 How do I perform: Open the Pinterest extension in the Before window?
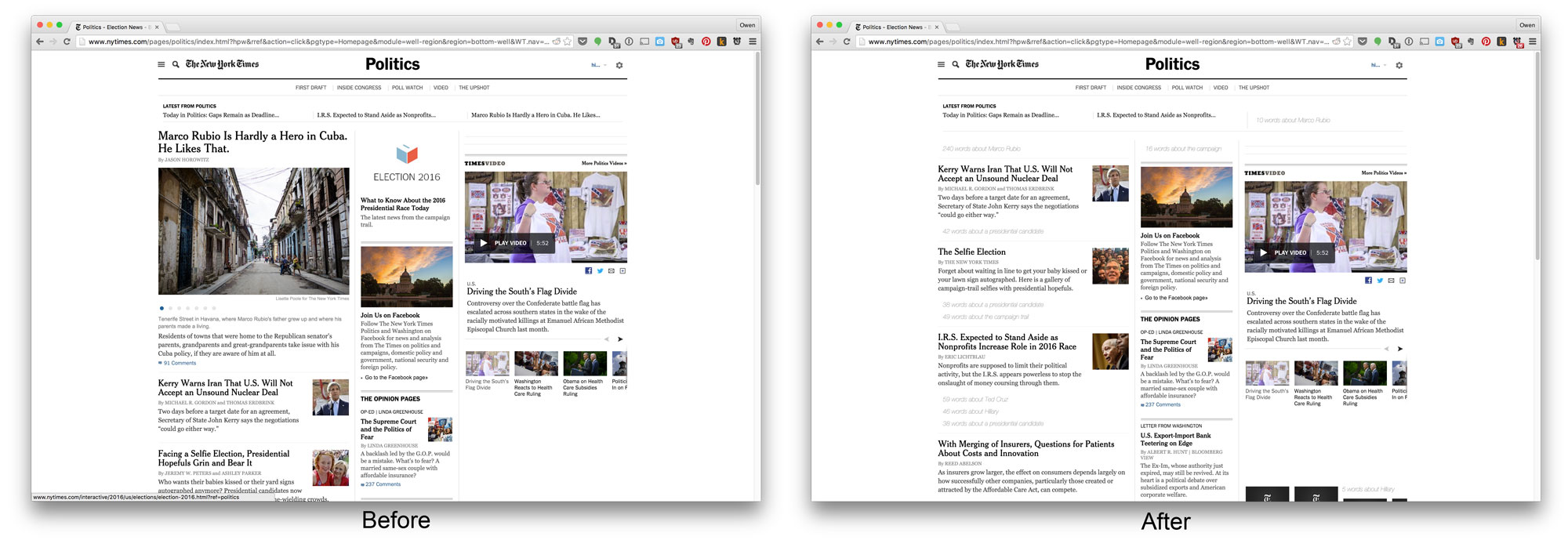[x=706, y=42]
